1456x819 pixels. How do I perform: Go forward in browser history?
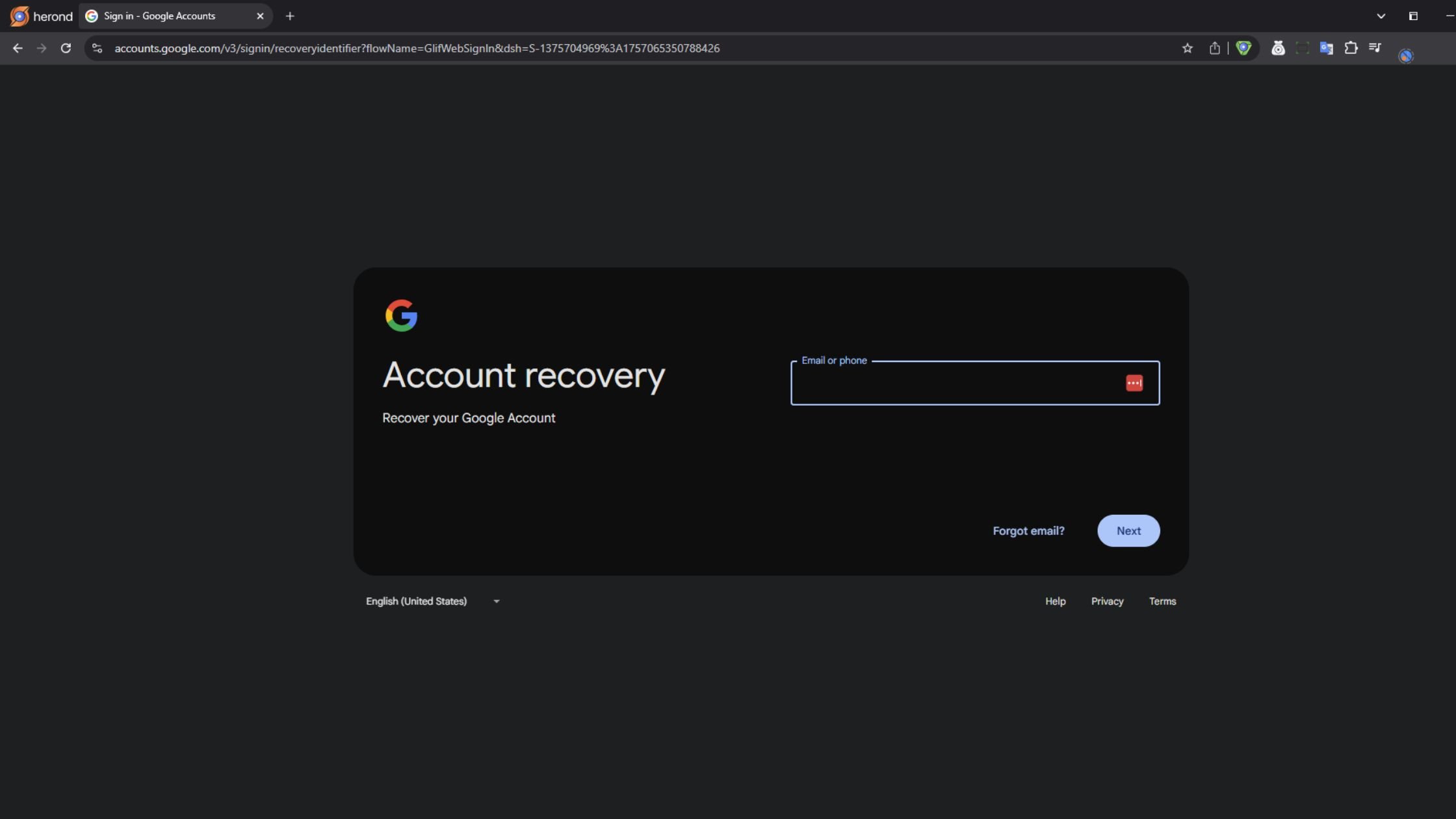(42, 48)
